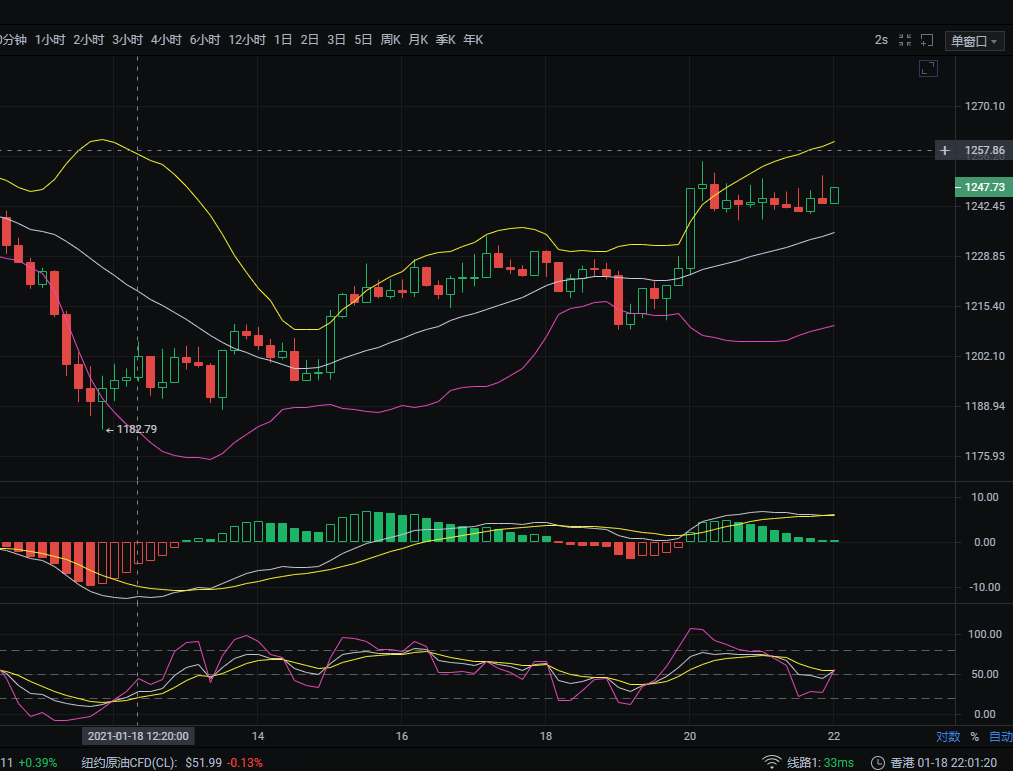Switch chart to 2日 interval
The width and height of the screenshot is (1013, 771).
click(309, 40)
